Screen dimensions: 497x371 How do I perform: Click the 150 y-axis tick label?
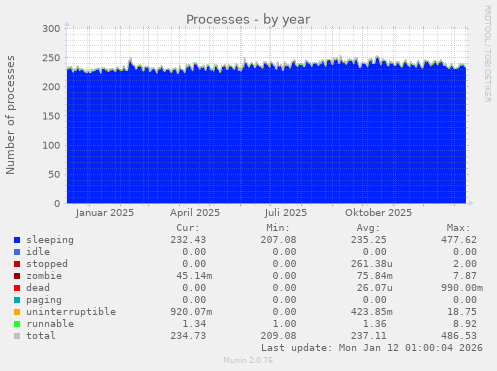click(51, 116)
